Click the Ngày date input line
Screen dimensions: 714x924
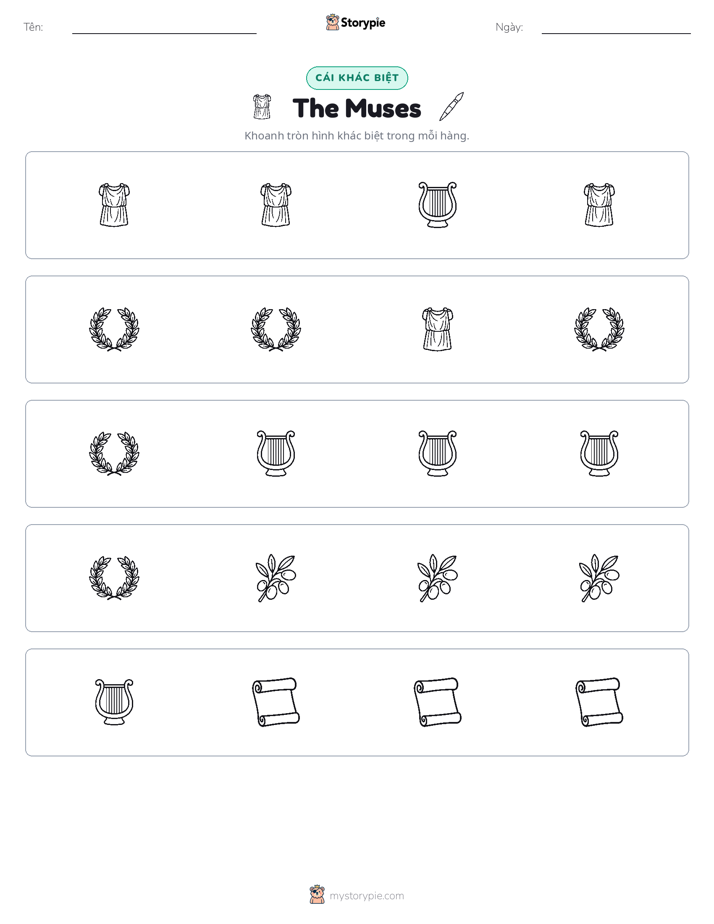click(x=616, y=28)
